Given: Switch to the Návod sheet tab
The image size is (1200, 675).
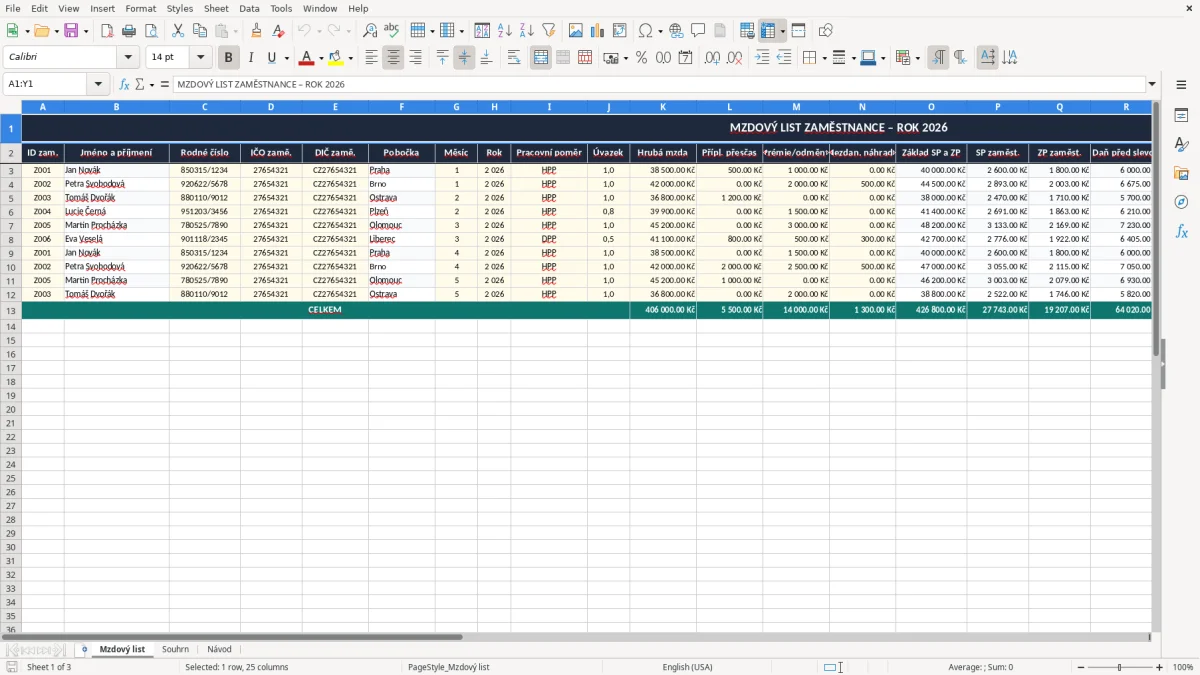Looking at the screenshot, I should pos(219,650).
